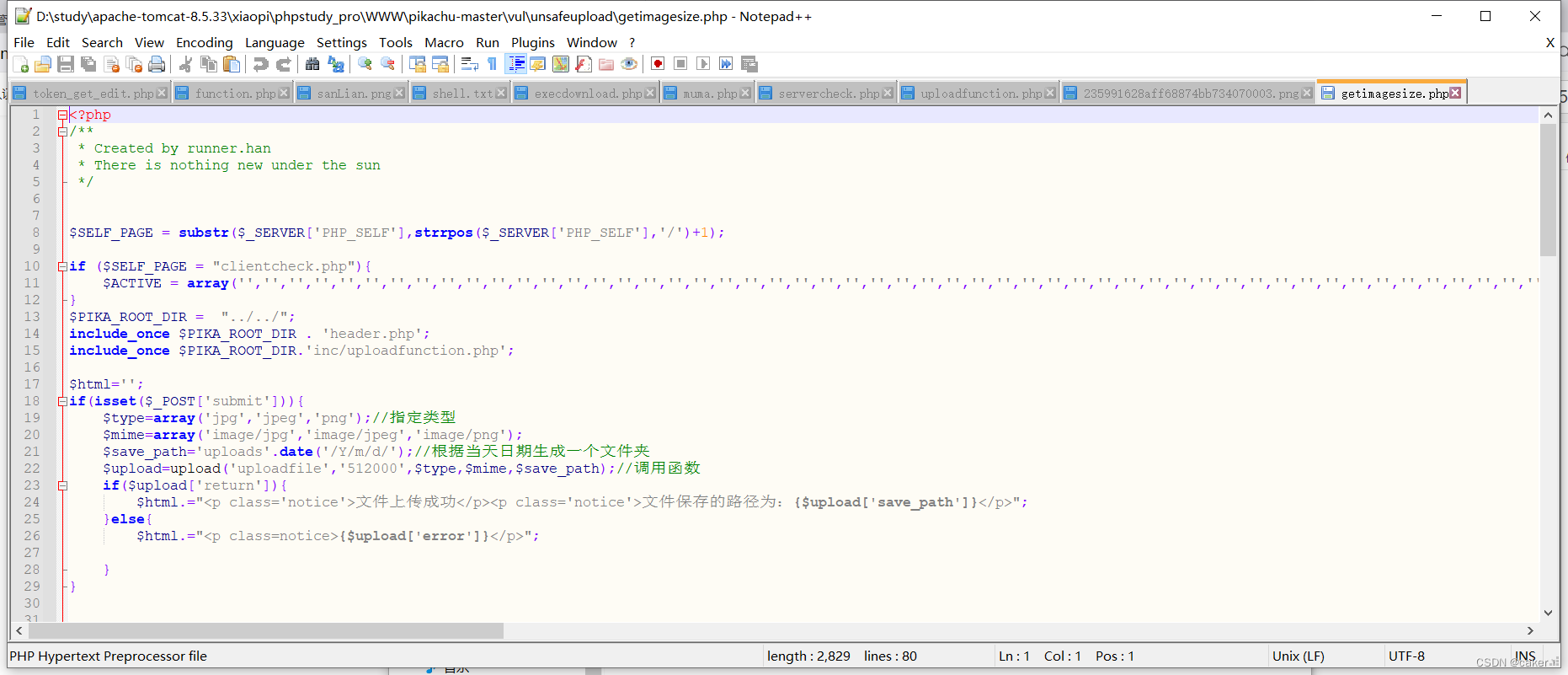1568x675 pixels.
Task: Click the Print toolbar icon
Action: coord(157,64)
